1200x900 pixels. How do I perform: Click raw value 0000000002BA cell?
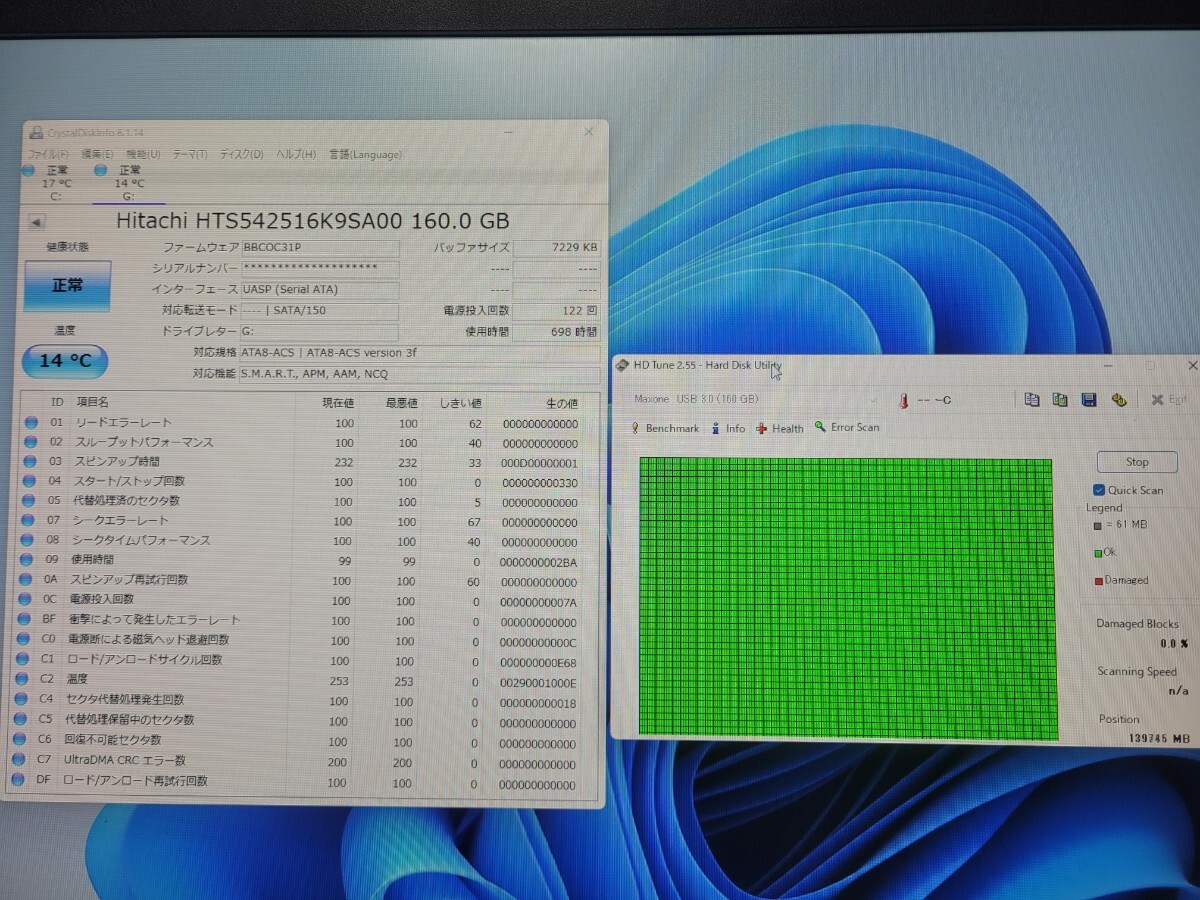(x=538, y=562)
